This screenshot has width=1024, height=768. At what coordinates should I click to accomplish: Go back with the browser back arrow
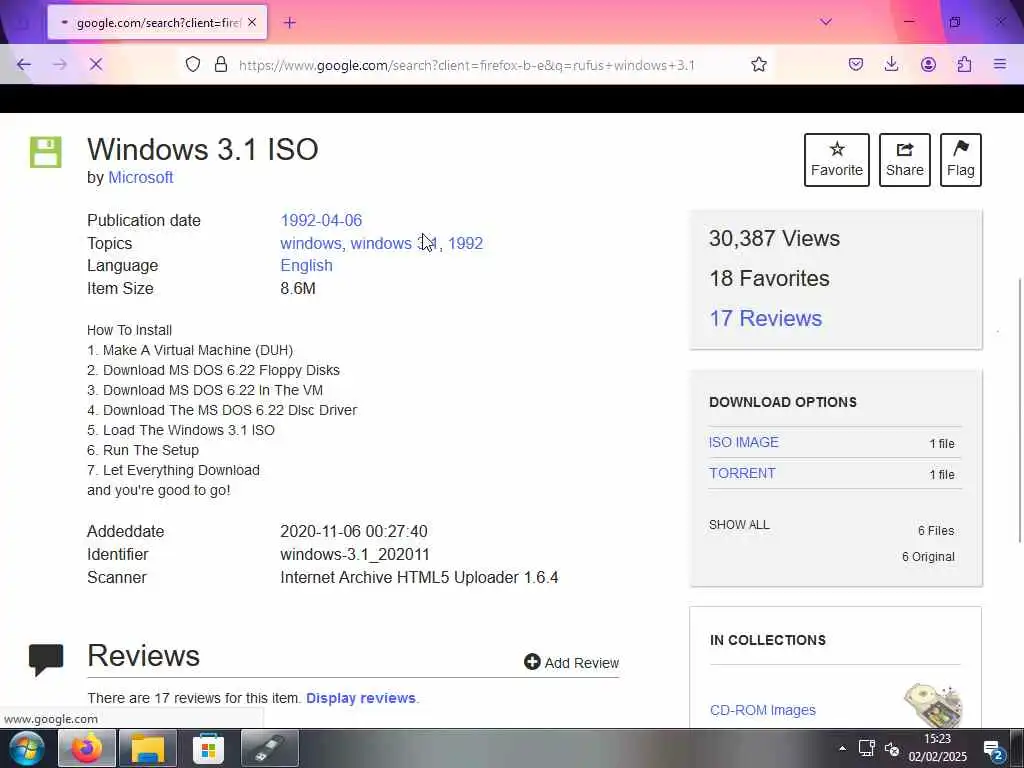pyautogui.click(x=24, y=65)
